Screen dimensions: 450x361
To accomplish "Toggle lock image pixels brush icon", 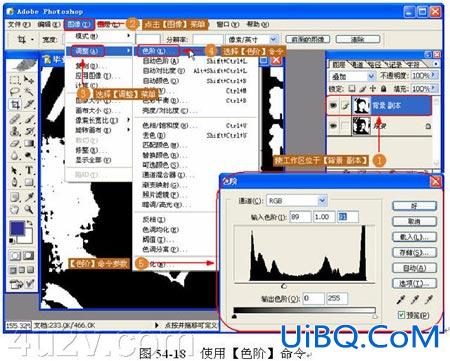I will 363,89.
